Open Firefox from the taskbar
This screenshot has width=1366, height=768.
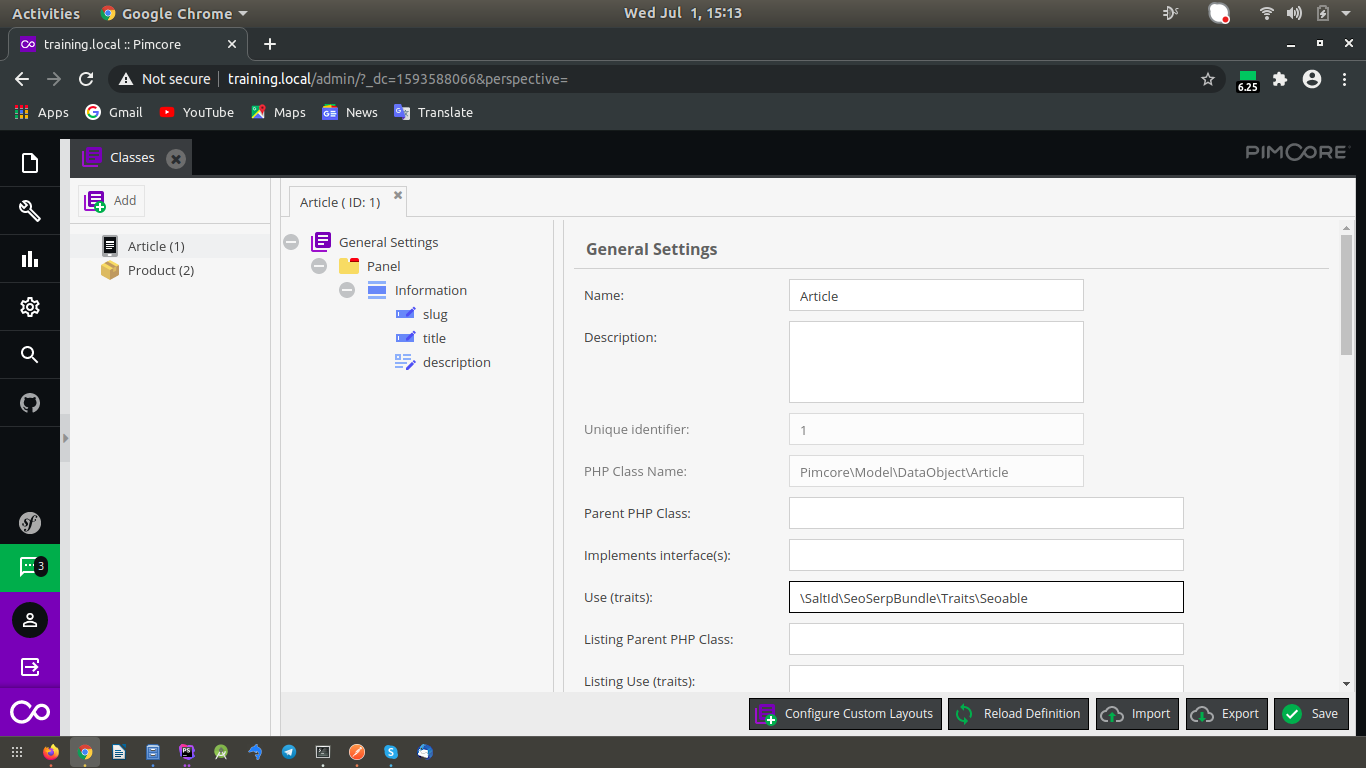point(51,752)
